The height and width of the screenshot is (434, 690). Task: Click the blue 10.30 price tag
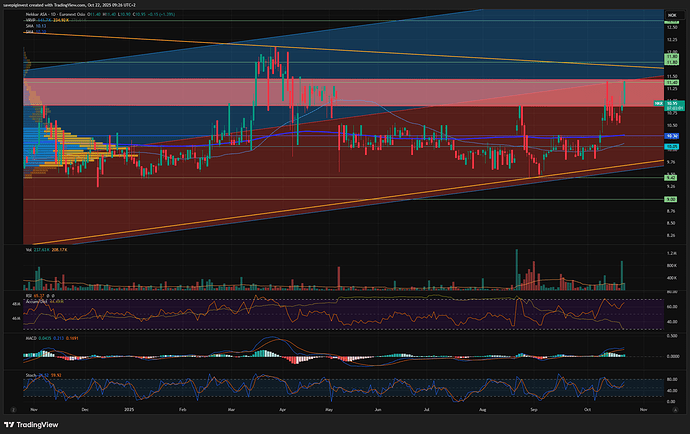pyautogui.click(x=672, y=135)
